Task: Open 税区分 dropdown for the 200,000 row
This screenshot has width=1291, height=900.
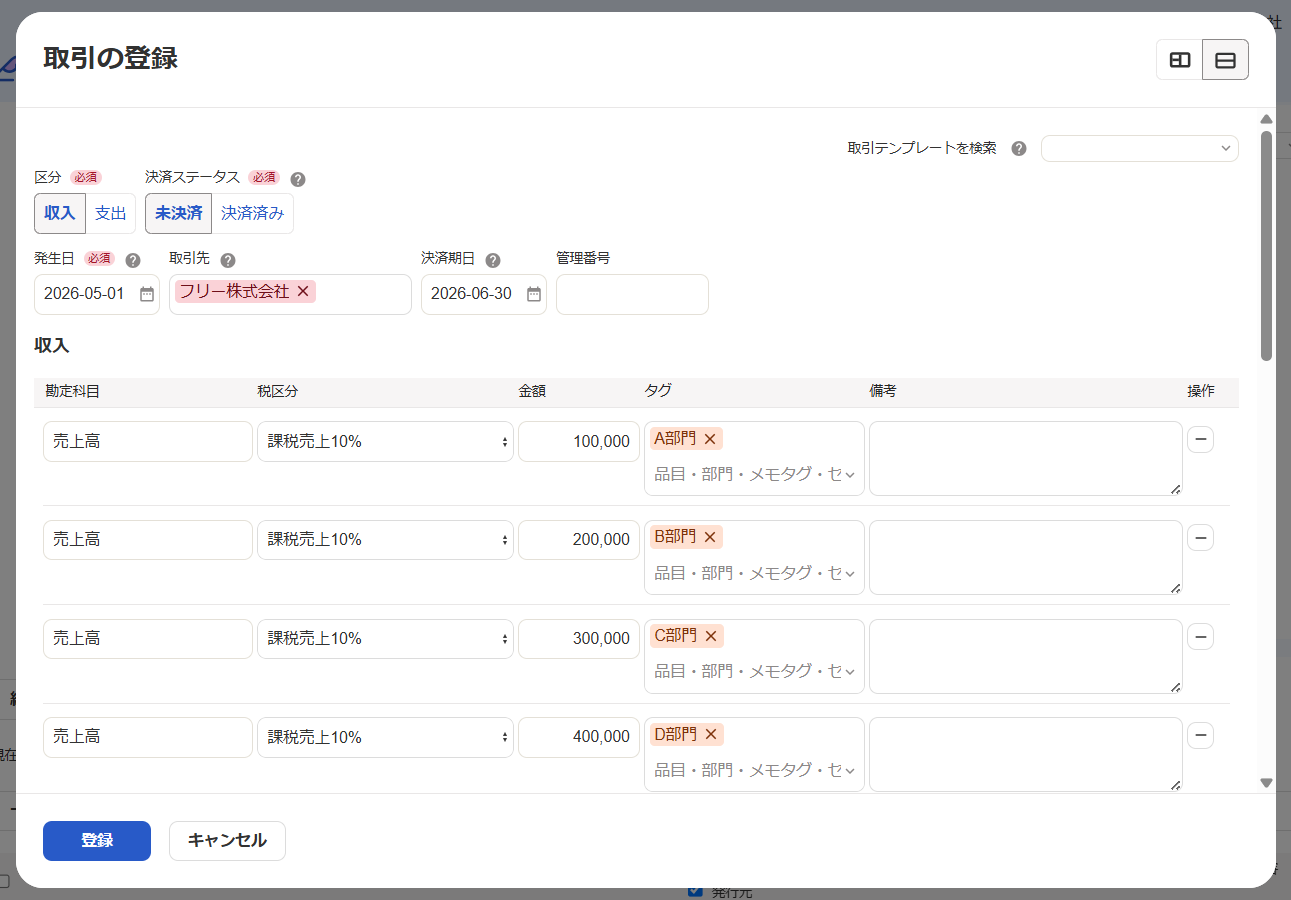Action: [385, 539]
